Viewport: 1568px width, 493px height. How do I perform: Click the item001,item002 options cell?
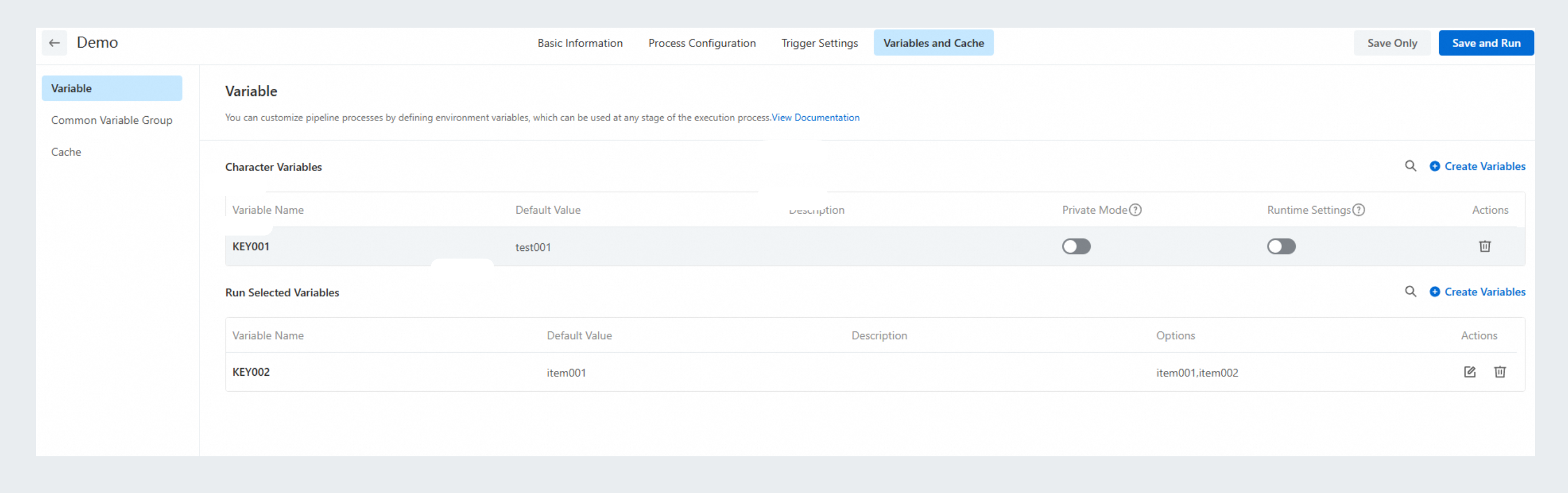coord(1197,372)
